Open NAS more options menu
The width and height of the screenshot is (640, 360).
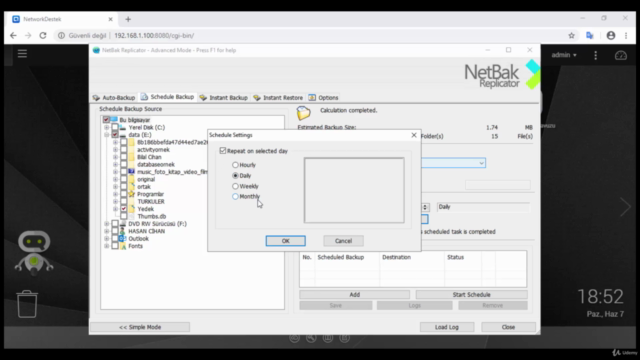[596, 55]
